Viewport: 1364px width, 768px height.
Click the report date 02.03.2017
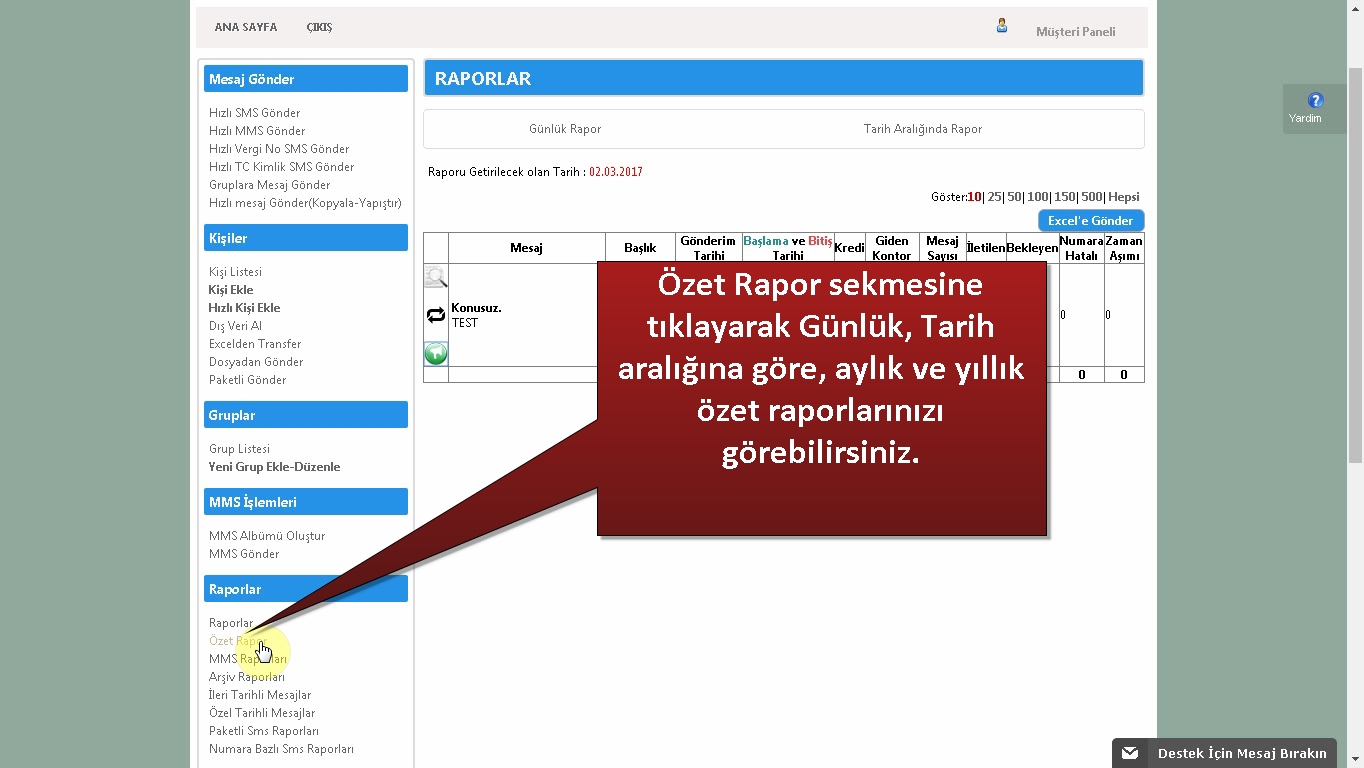[615, 172]
